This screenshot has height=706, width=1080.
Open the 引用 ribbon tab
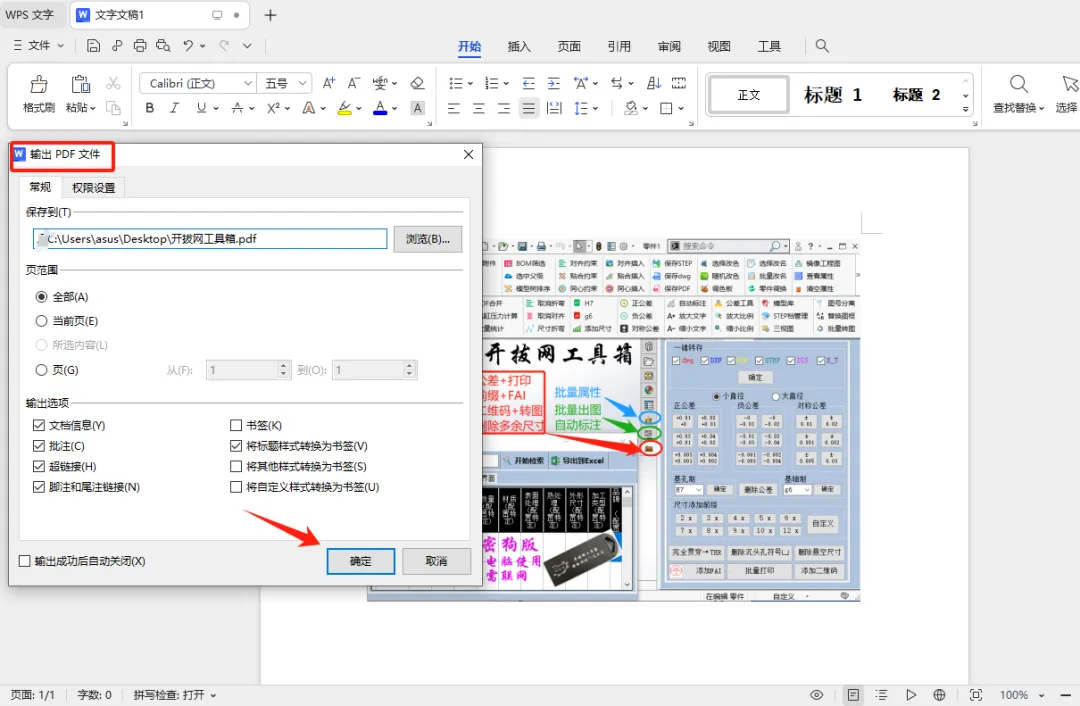point(619,46)
